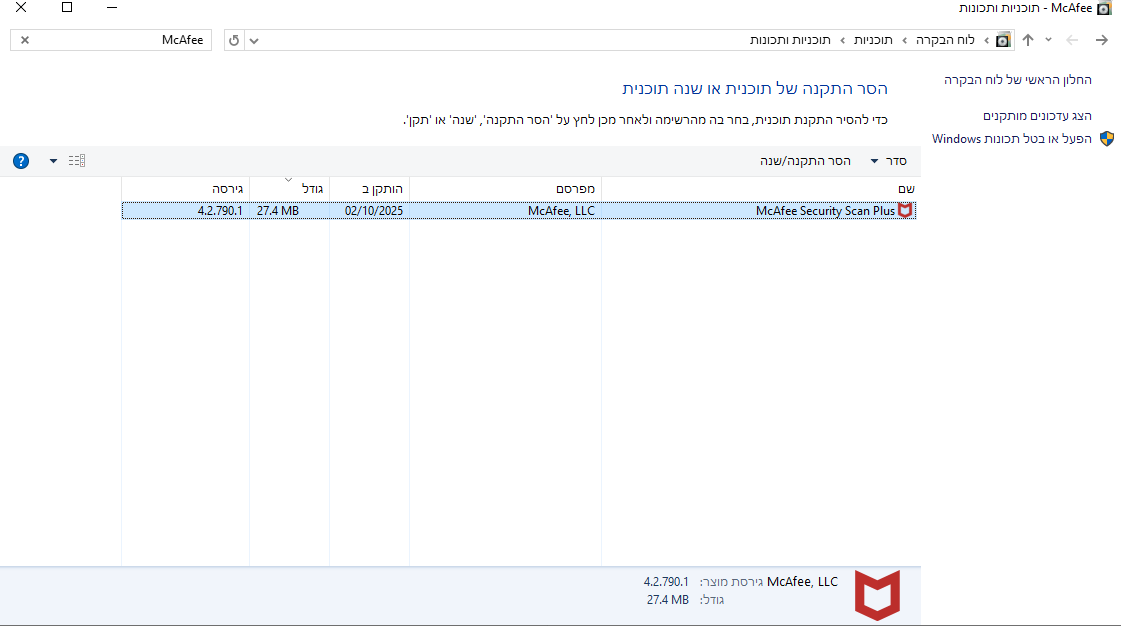Click the large McAfee logo in details pane
1121x626 pixels.
[x=877, y=595]
